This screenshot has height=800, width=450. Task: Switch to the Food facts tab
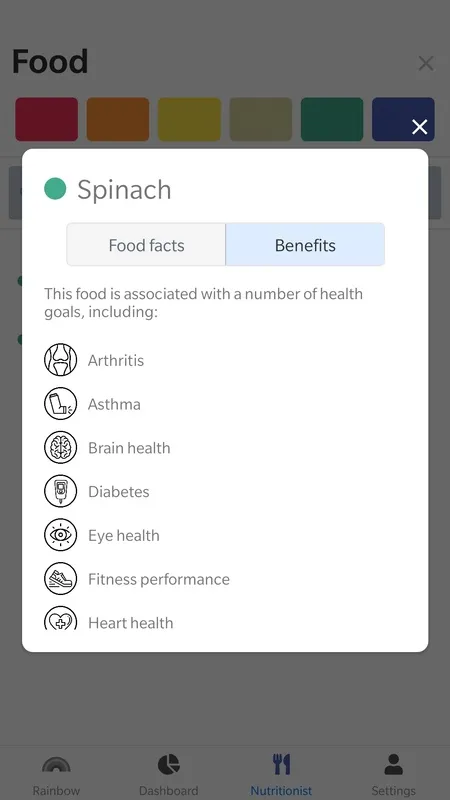point(146,245)
